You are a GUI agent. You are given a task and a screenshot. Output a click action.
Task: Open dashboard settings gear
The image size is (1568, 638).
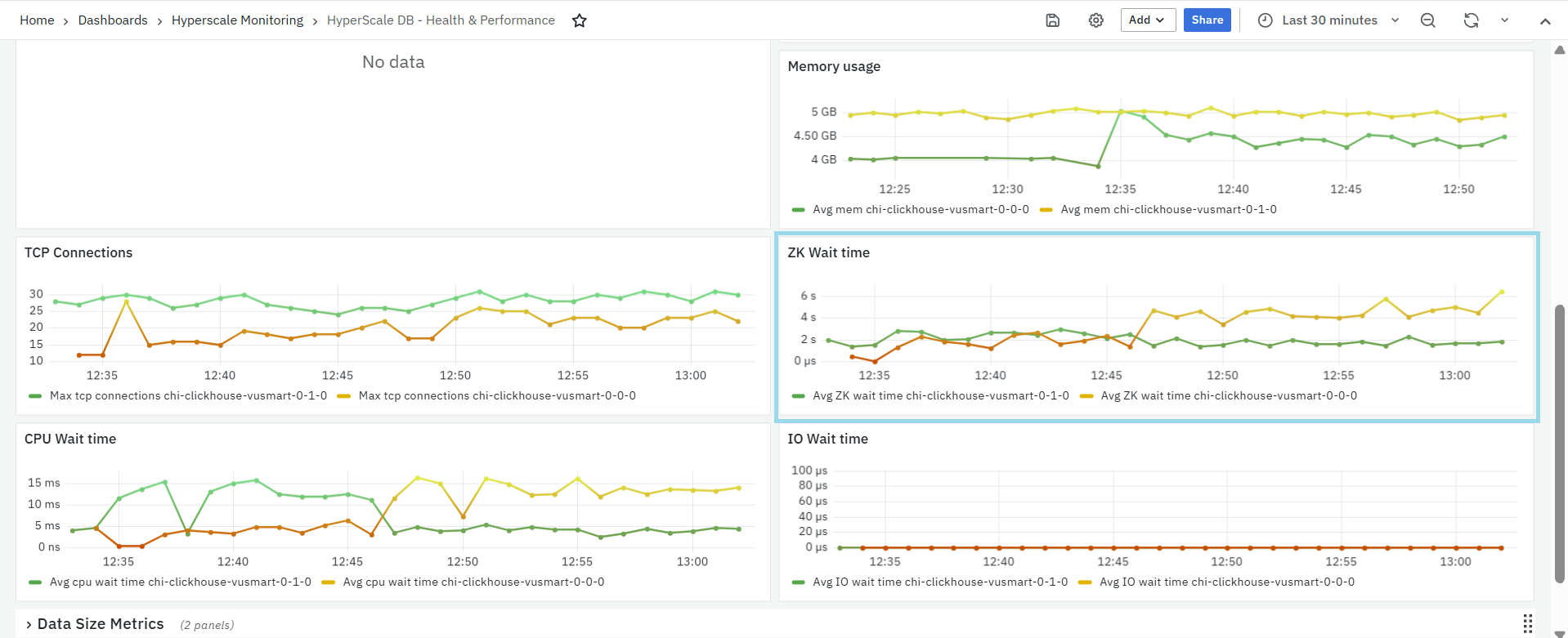pyautogui.click(x=1095, y=20)
